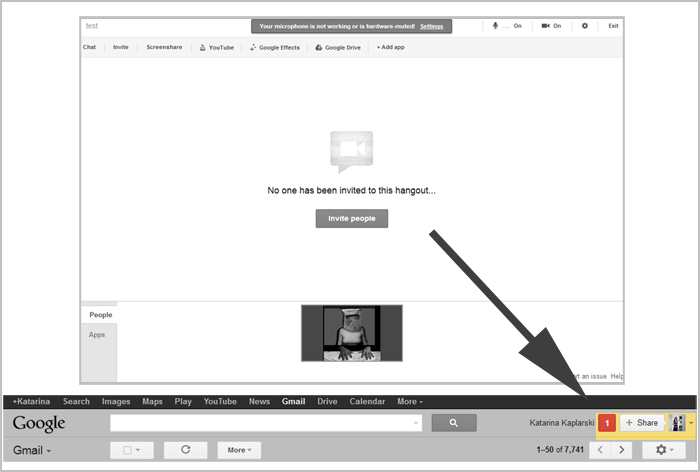Click the hangout video camera placeholder icon
The image size is (700, 472).
pyautogui.click(x=351, y=151)
